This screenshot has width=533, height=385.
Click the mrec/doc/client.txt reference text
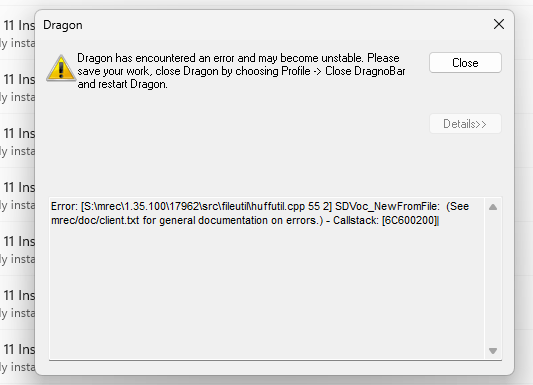point(95,221)
